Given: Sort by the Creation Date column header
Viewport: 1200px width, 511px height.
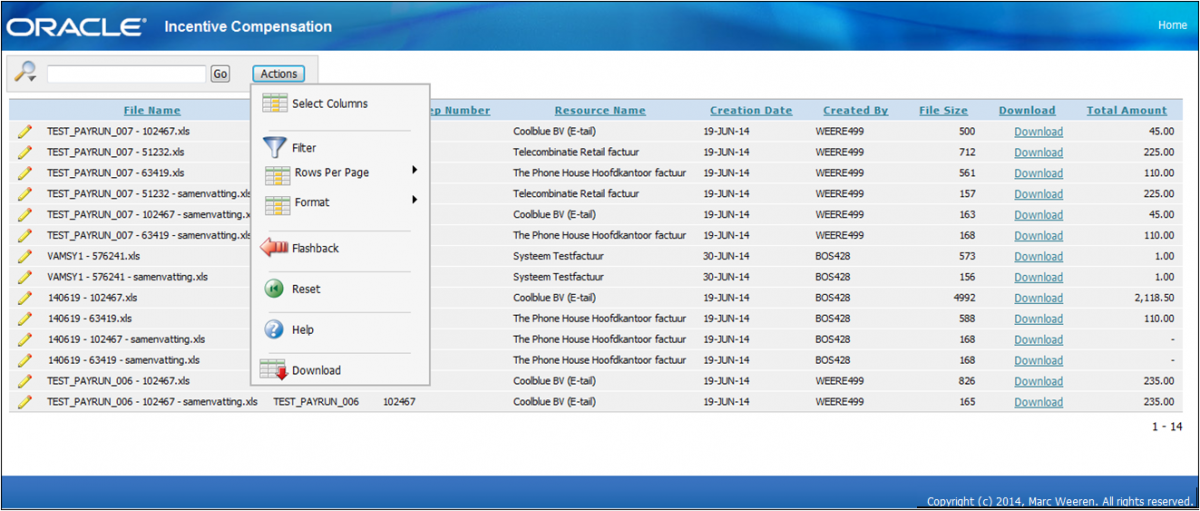Looking at the screenshot, I should 750,111.
